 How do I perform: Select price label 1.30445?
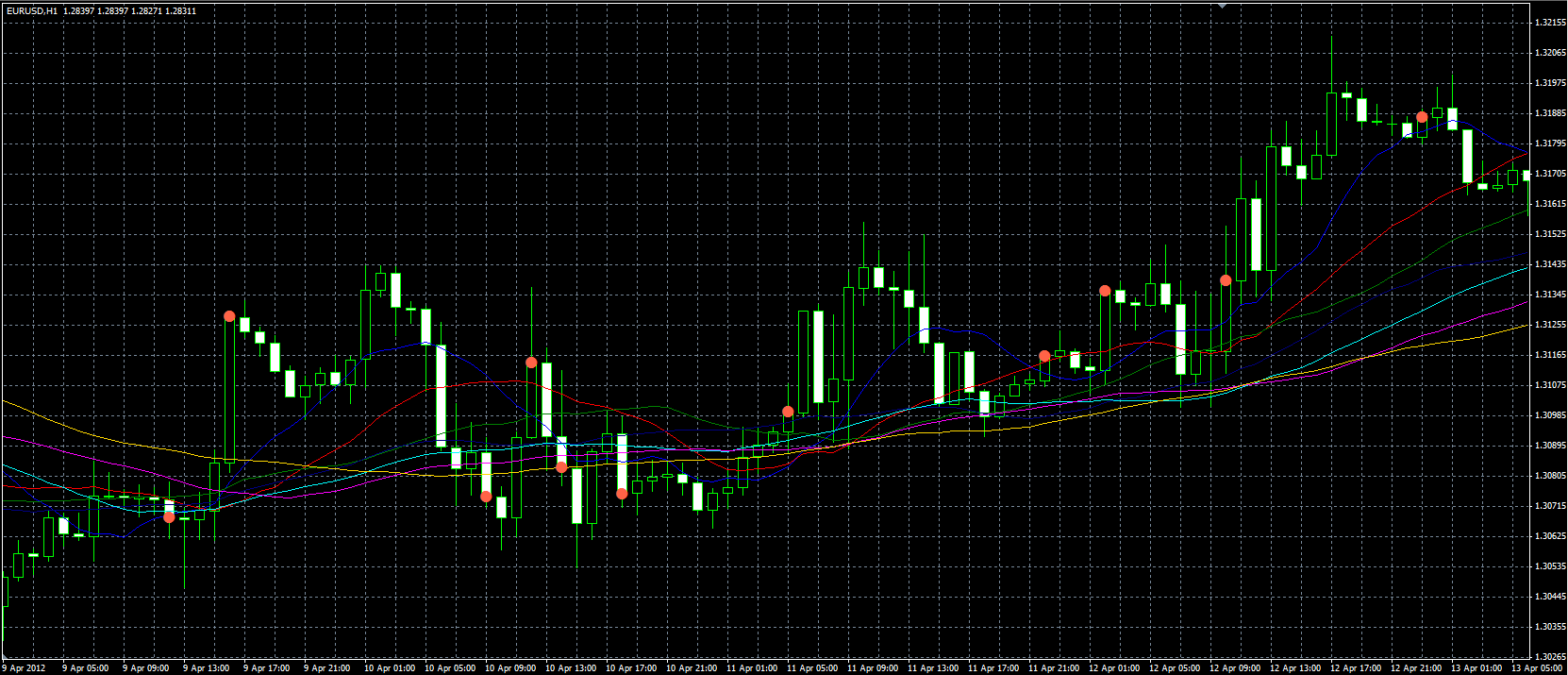(1550, 597)
